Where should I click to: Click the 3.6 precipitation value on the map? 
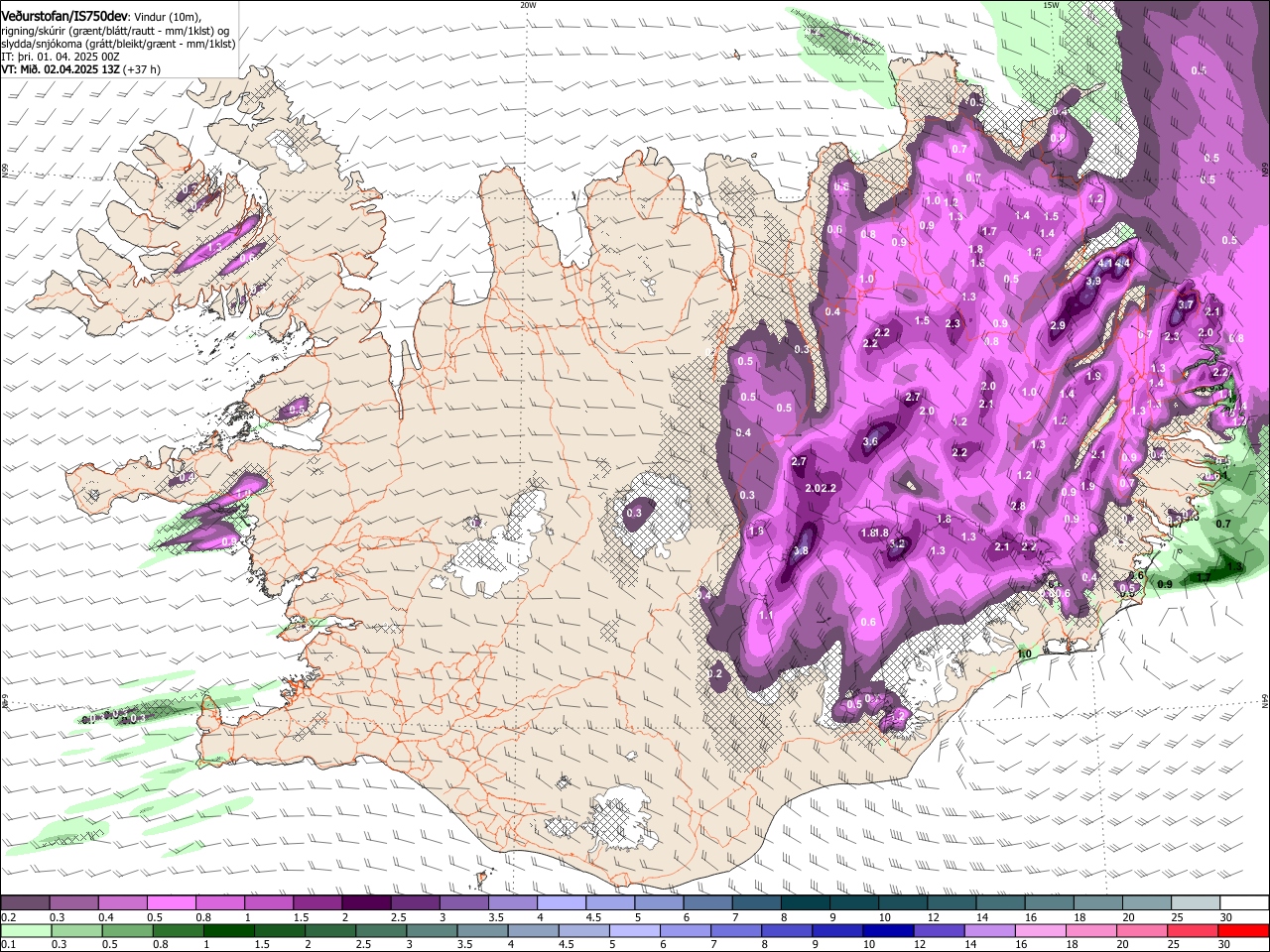pyautogui.click(x=870, y=441)
